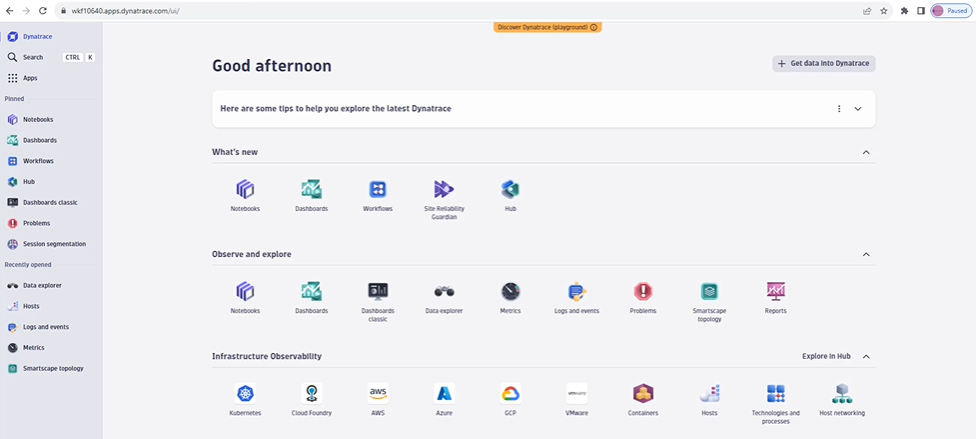Click Explore in Hub link

pos(826,356)
